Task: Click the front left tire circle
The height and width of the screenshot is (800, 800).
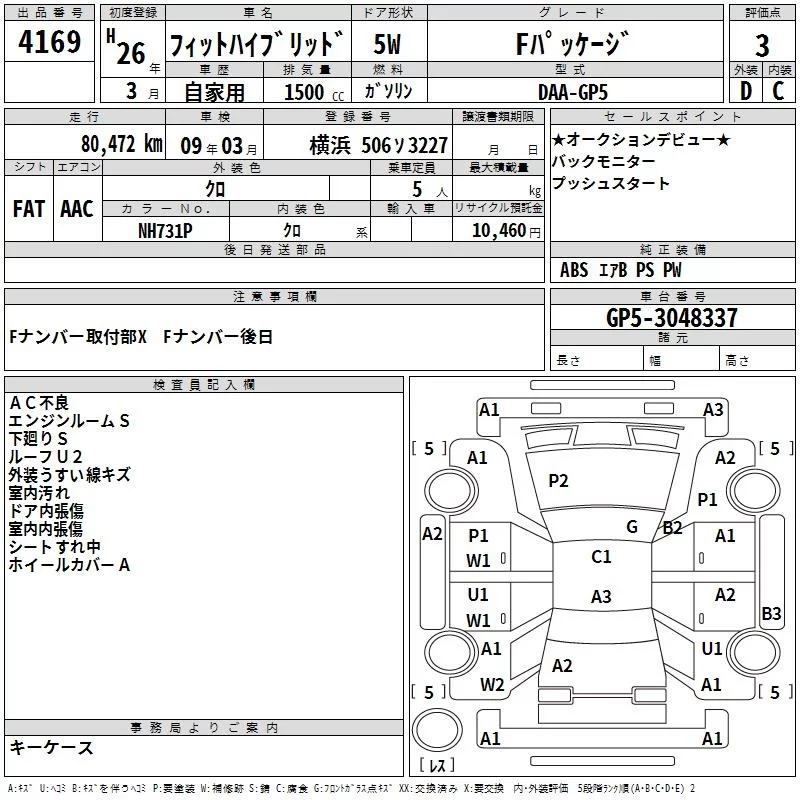Action: [451, 491]
